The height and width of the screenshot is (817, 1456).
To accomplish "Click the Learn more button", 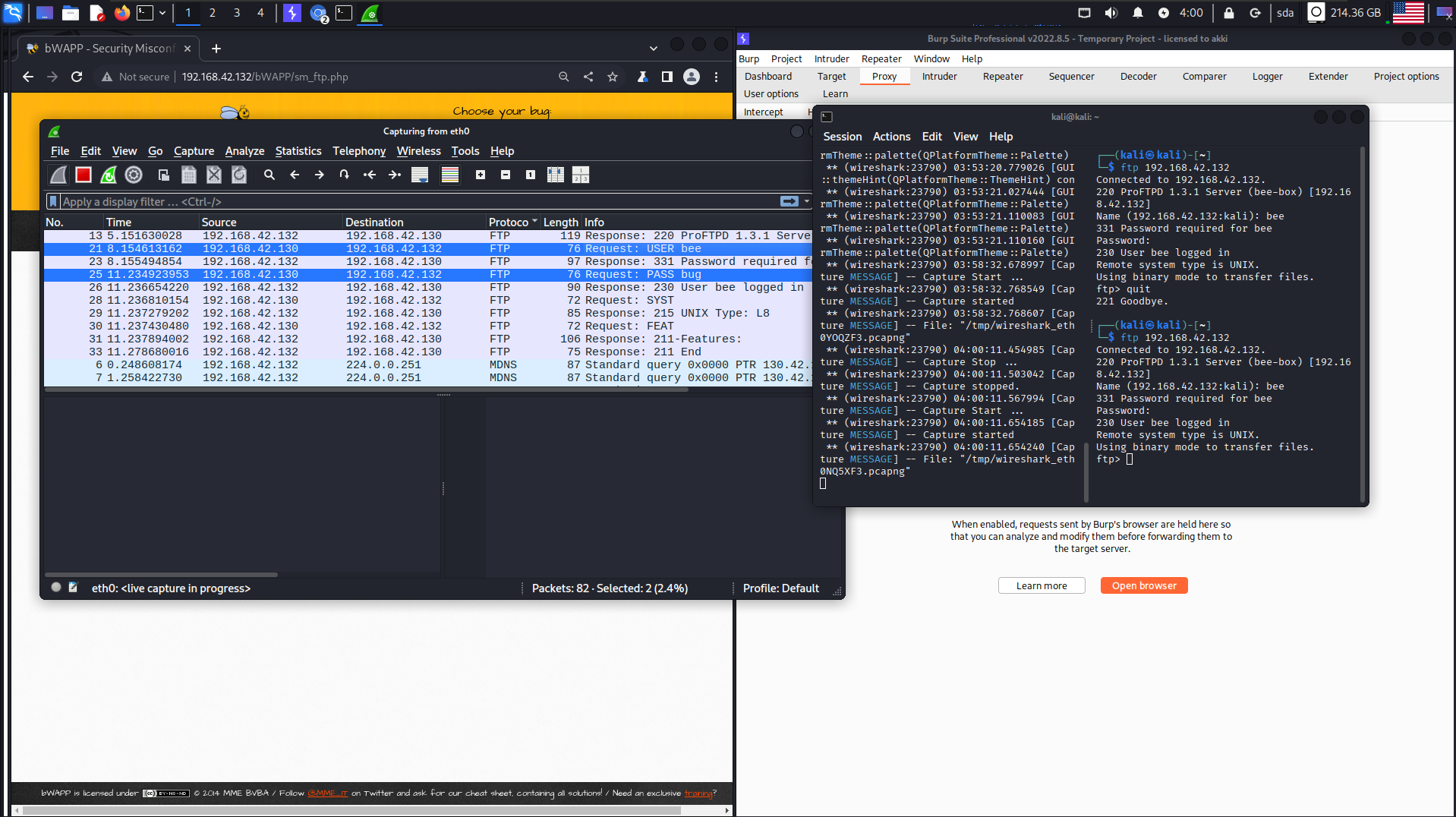I will [1041, 585].
